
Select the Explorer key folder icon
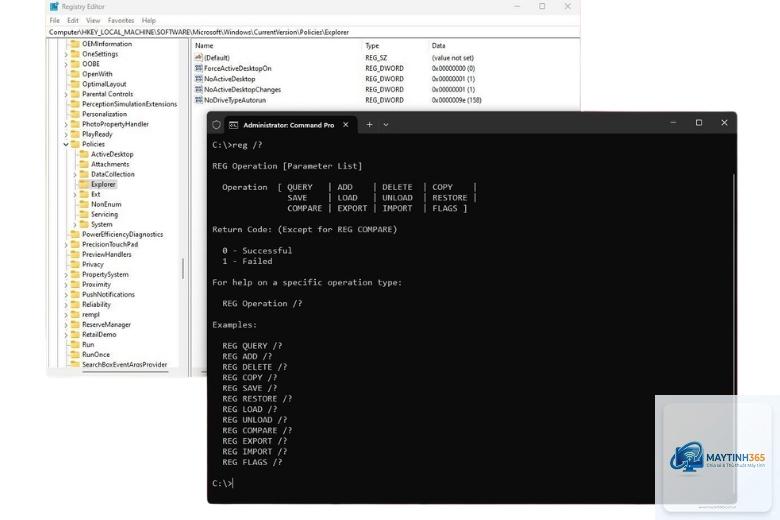tap(84, 184)
